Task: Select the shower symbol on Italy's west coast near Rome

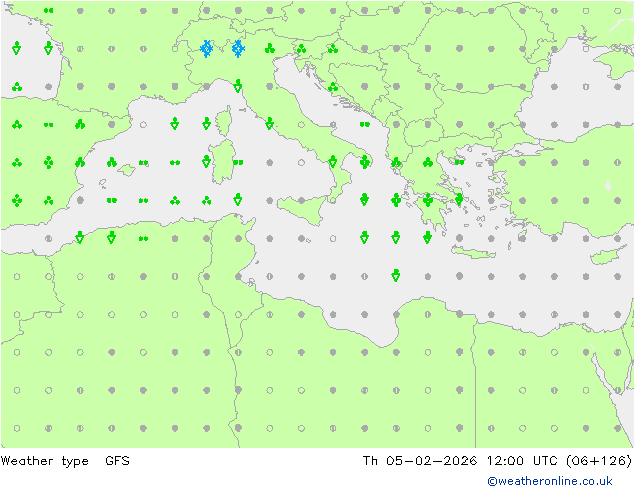Action: point(270,123)
